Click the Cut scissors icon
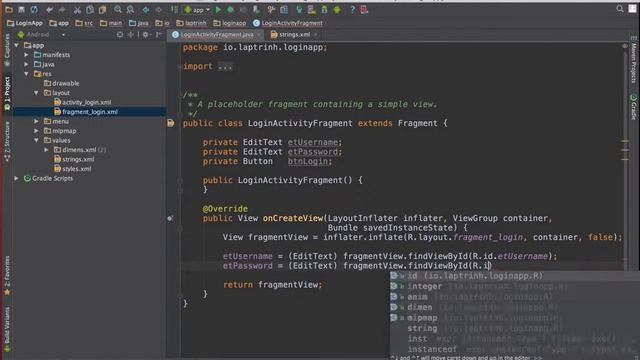The image size is (640, 360). (x=77, y=9)
